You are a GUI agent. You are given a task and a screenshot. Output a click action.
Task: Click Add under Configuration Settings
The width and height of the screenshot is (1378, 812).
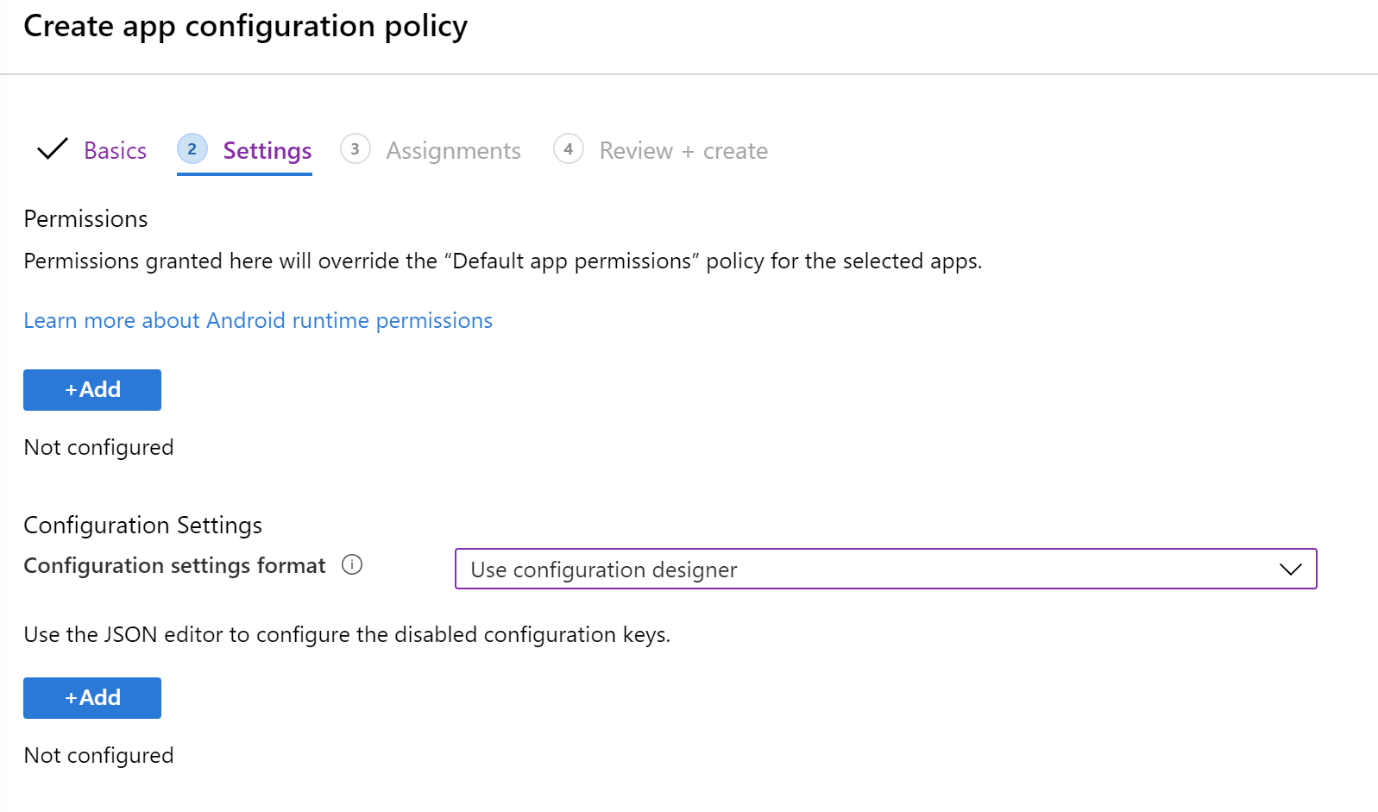tap(92, 698)
